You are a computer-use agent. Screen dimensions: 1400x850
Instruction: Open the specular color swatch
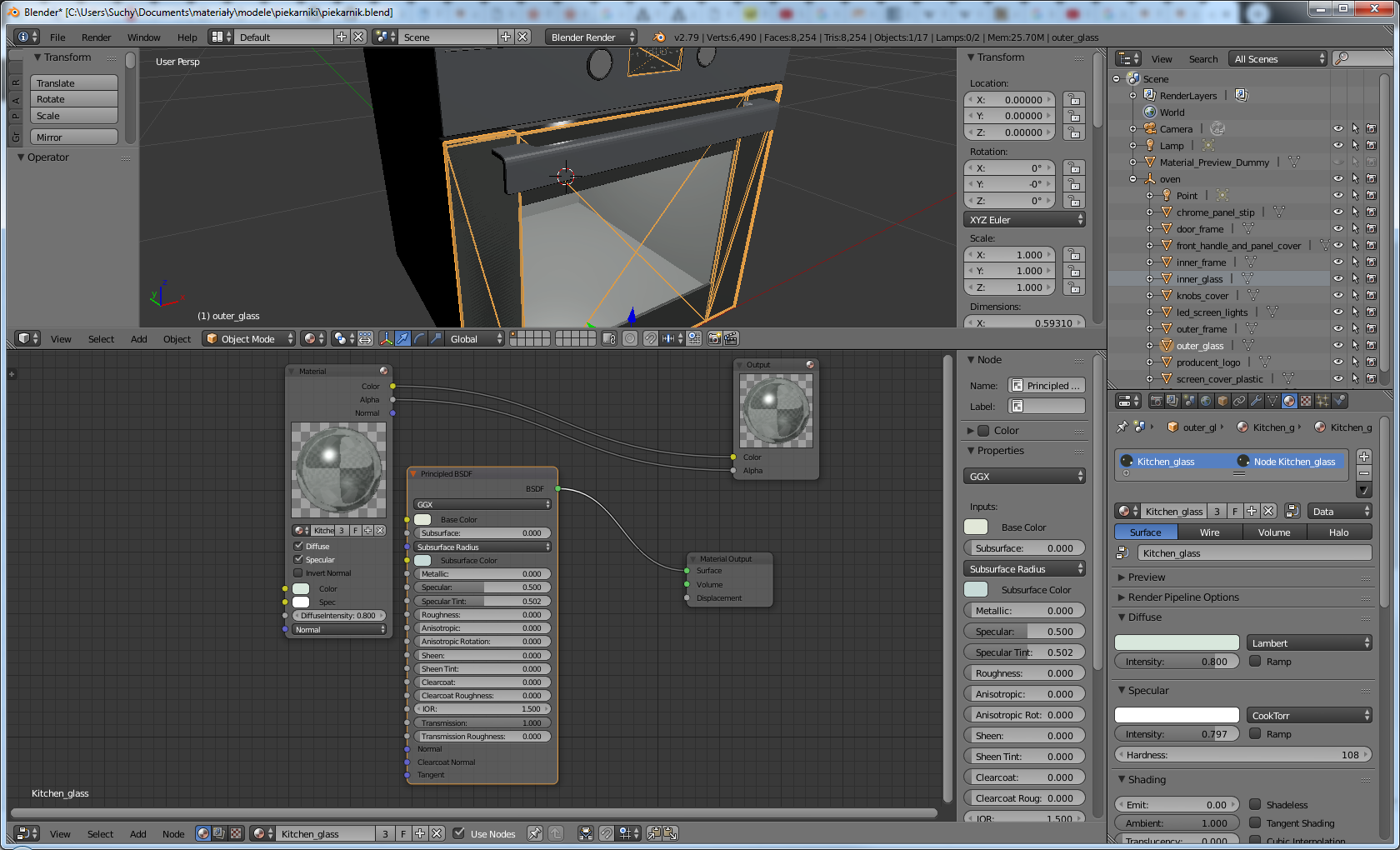1177,715
